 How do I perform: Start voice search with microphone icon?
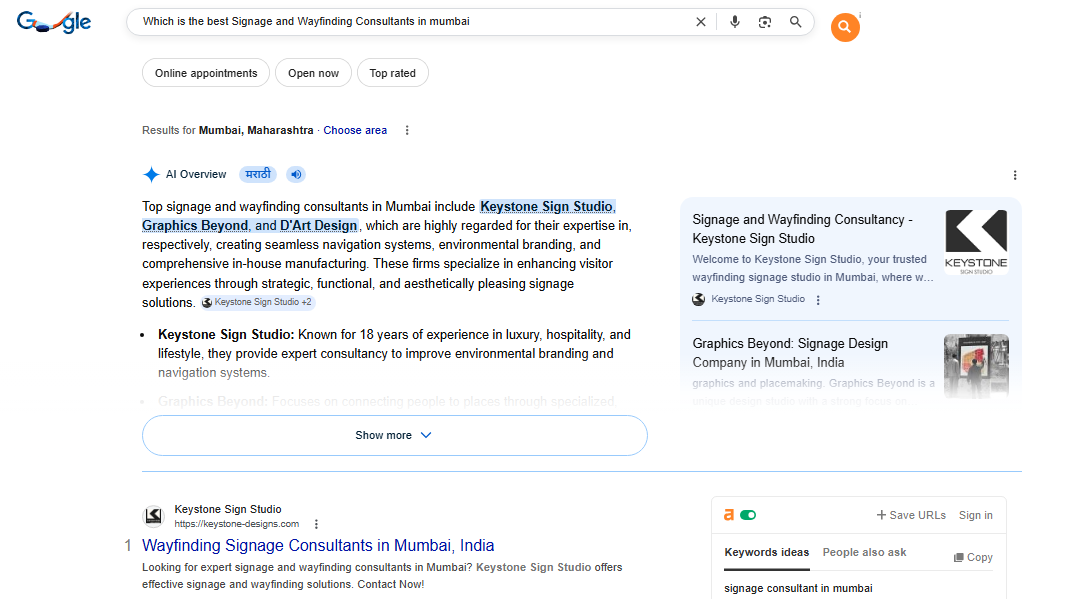click(x=735, y=22)
